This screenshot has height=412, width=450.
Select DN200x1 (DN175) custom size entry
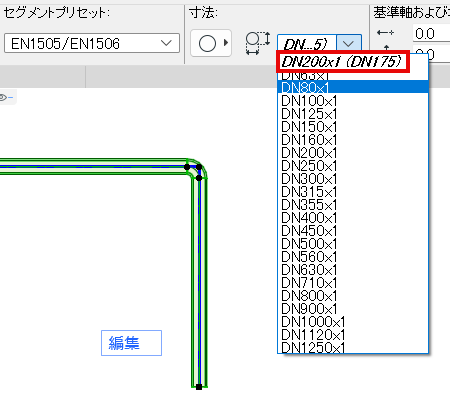342,61
